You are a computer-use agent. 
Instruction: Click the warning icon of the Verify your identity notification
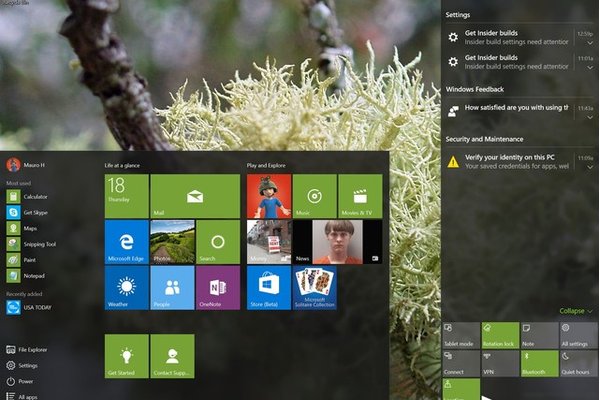[x=453, y=162]
